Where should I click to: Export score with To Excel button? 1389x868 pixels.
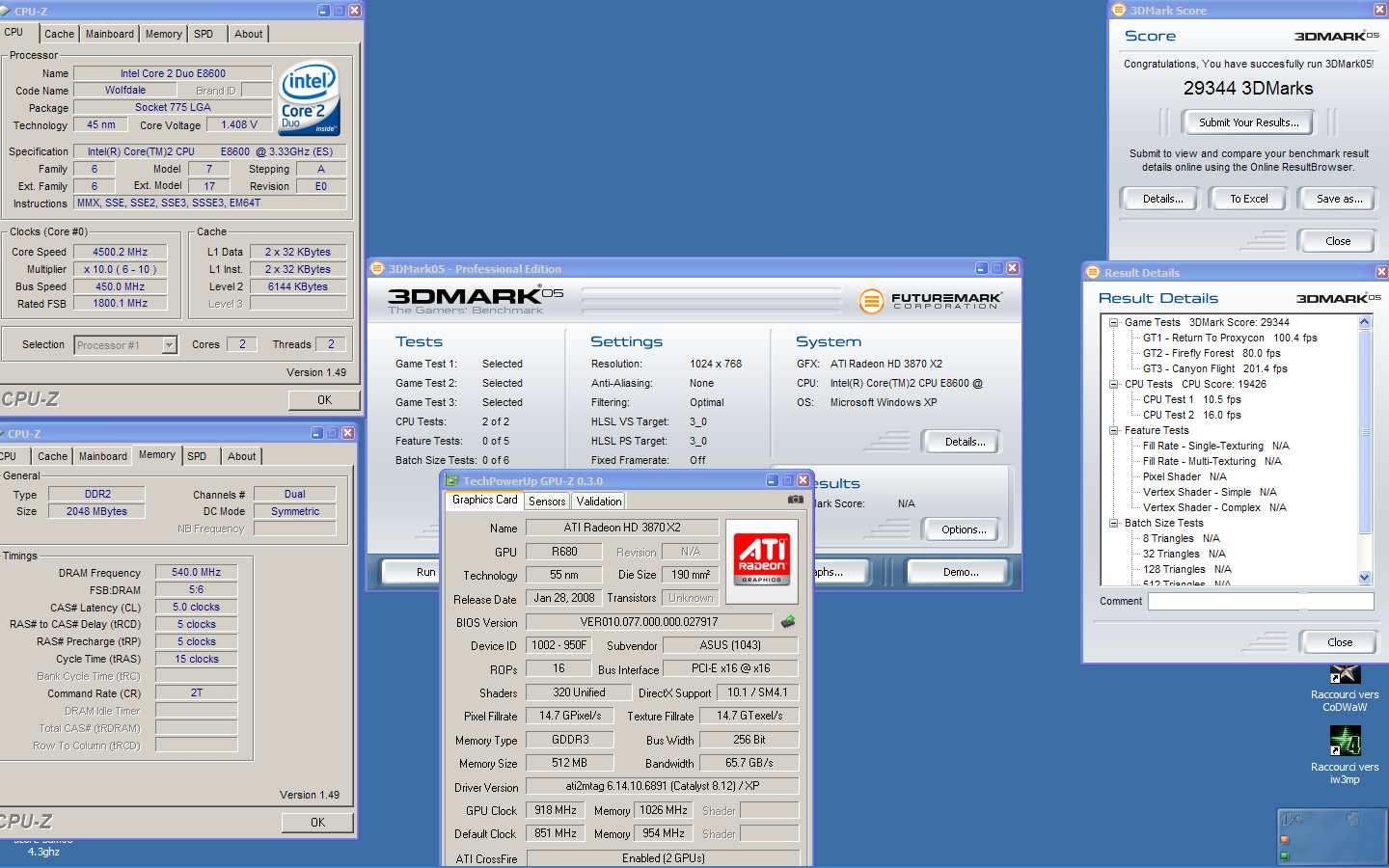1249,199
